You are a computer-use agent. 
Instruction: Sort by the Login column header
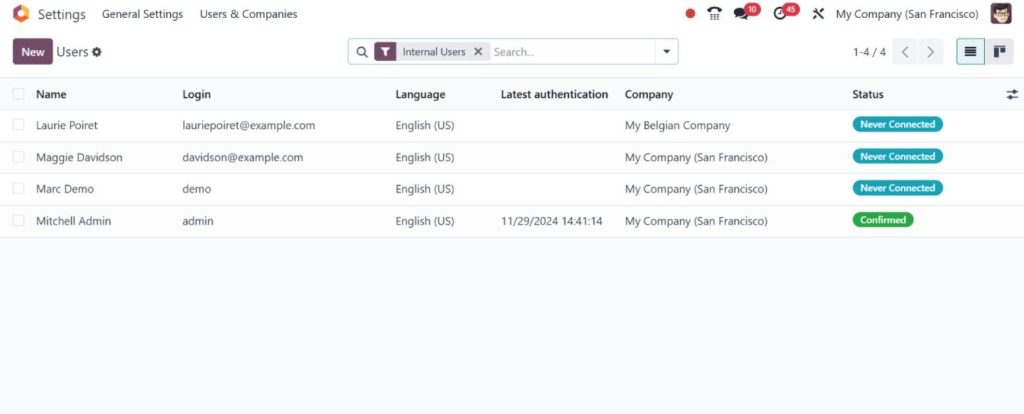coord(197,94)
